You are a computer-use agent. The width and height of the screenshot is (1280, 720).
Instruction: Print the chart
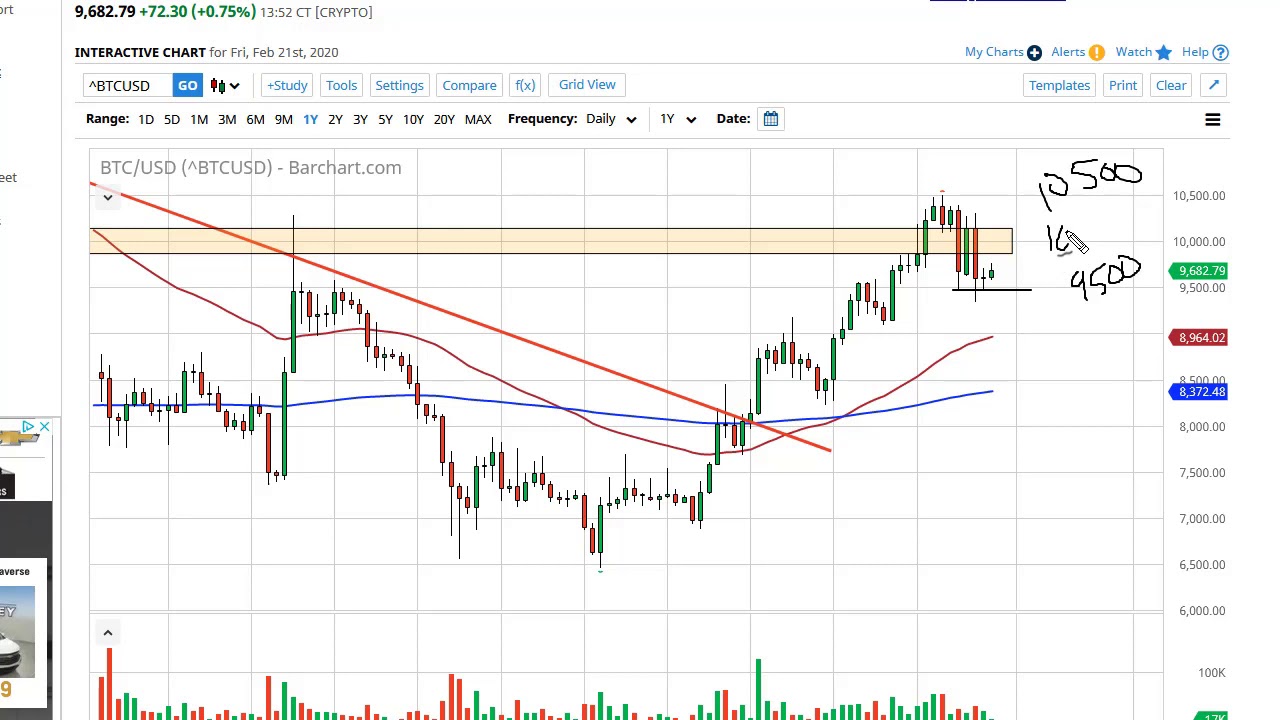1123,85
